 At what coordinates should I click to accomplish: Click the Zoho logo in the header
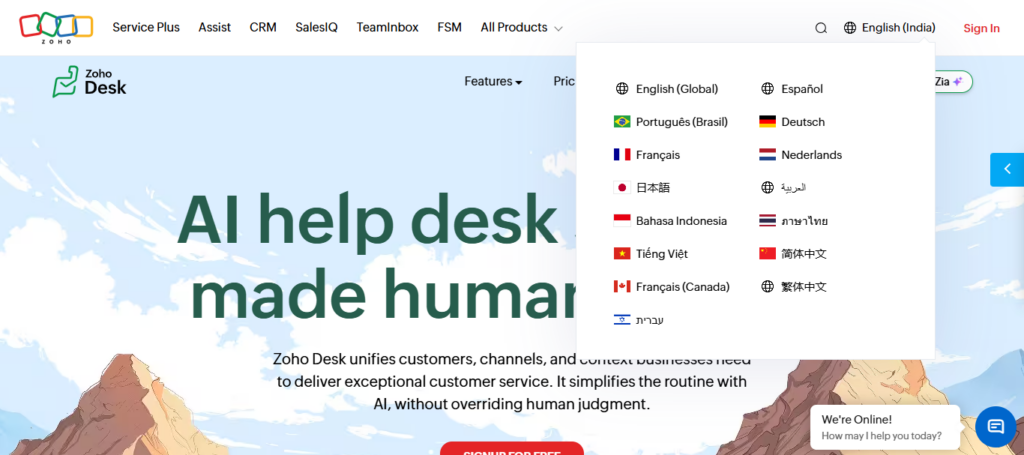(x=56, y=27)
